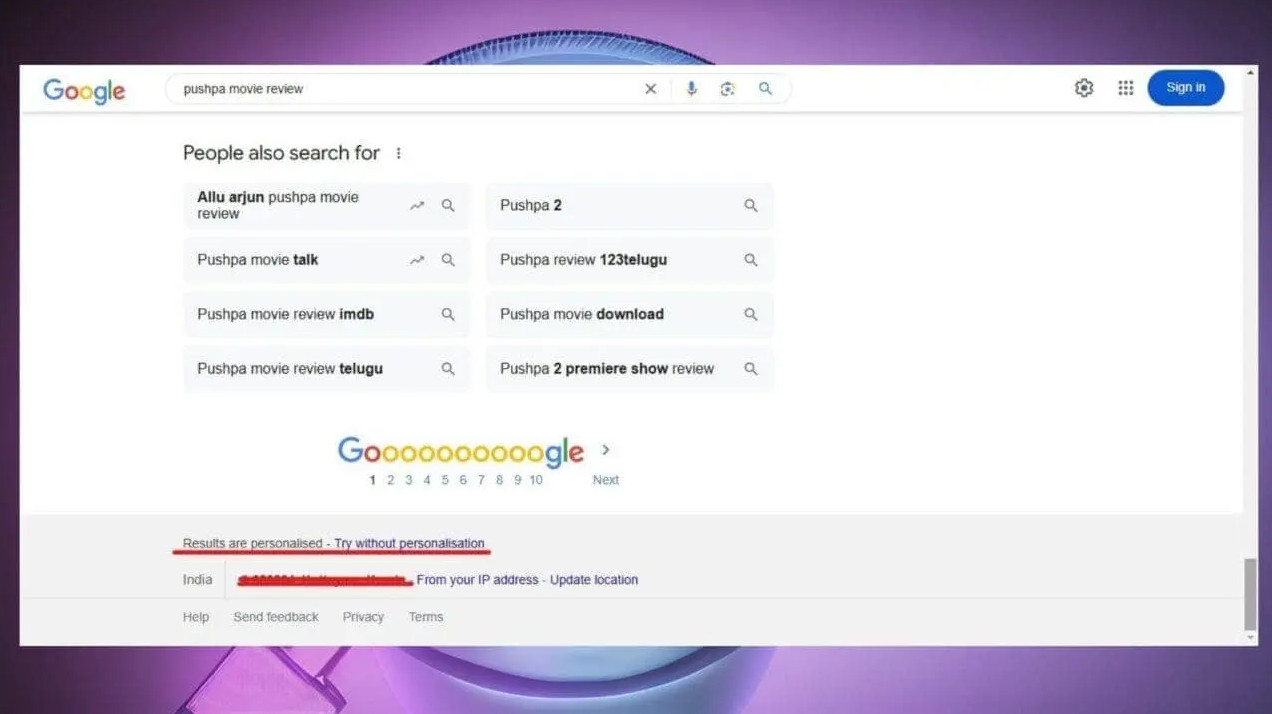The image size is (1272, 714).
Task: Open Google Lens image search icon
Action: pos(727,89)
